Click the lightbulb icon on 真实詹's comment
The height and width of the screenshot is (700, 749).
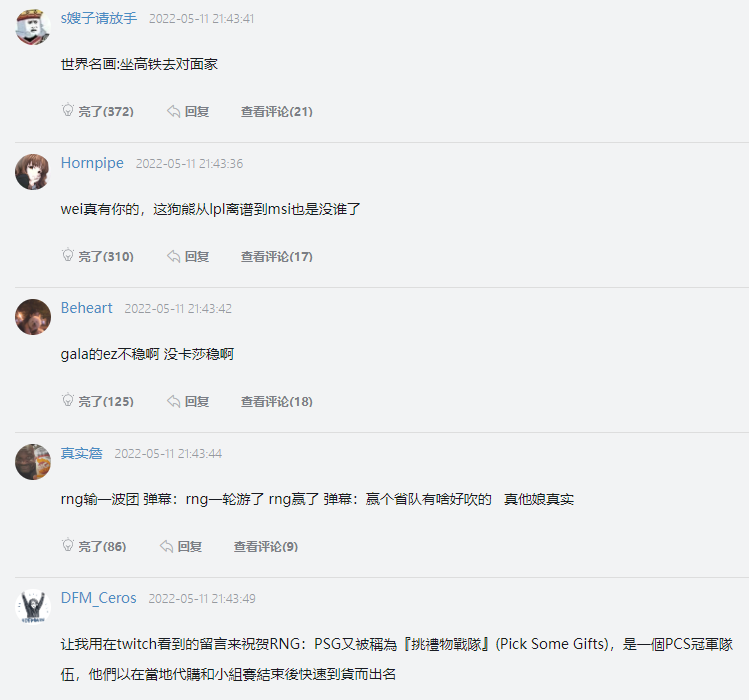click(x=68, y=546)
